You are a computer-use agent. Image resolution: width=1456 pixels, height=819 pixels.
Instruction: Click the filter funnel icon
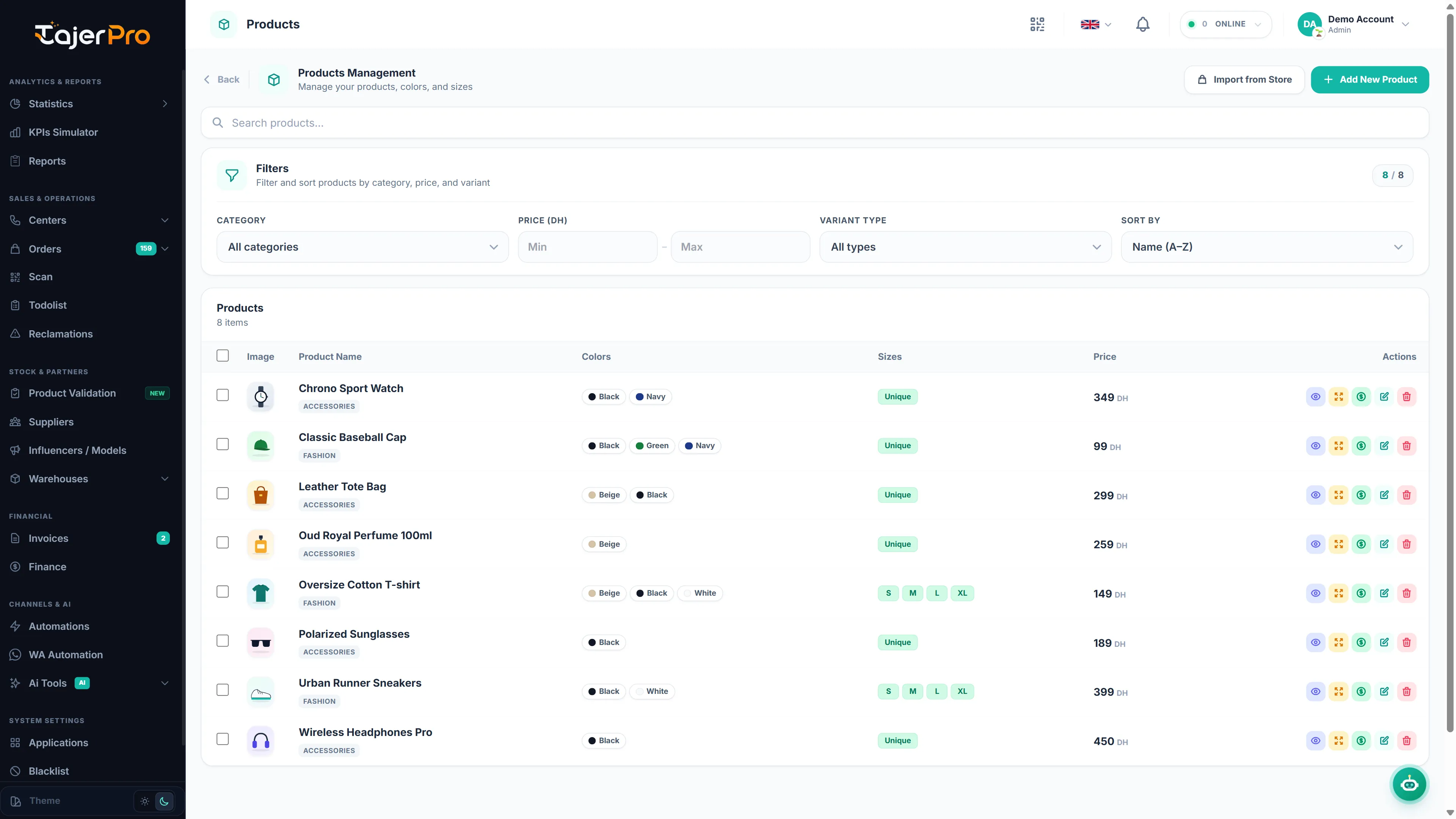(232, 175)
